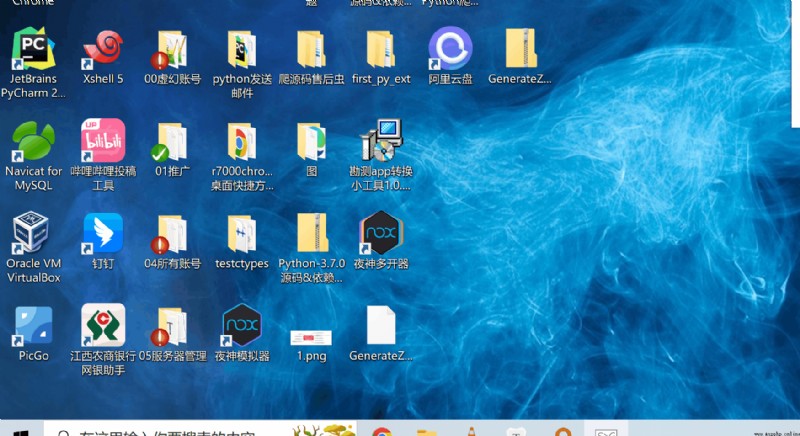
Task: Select the 爬源码售后虫 folder
Action: click(x=311, y=49)
